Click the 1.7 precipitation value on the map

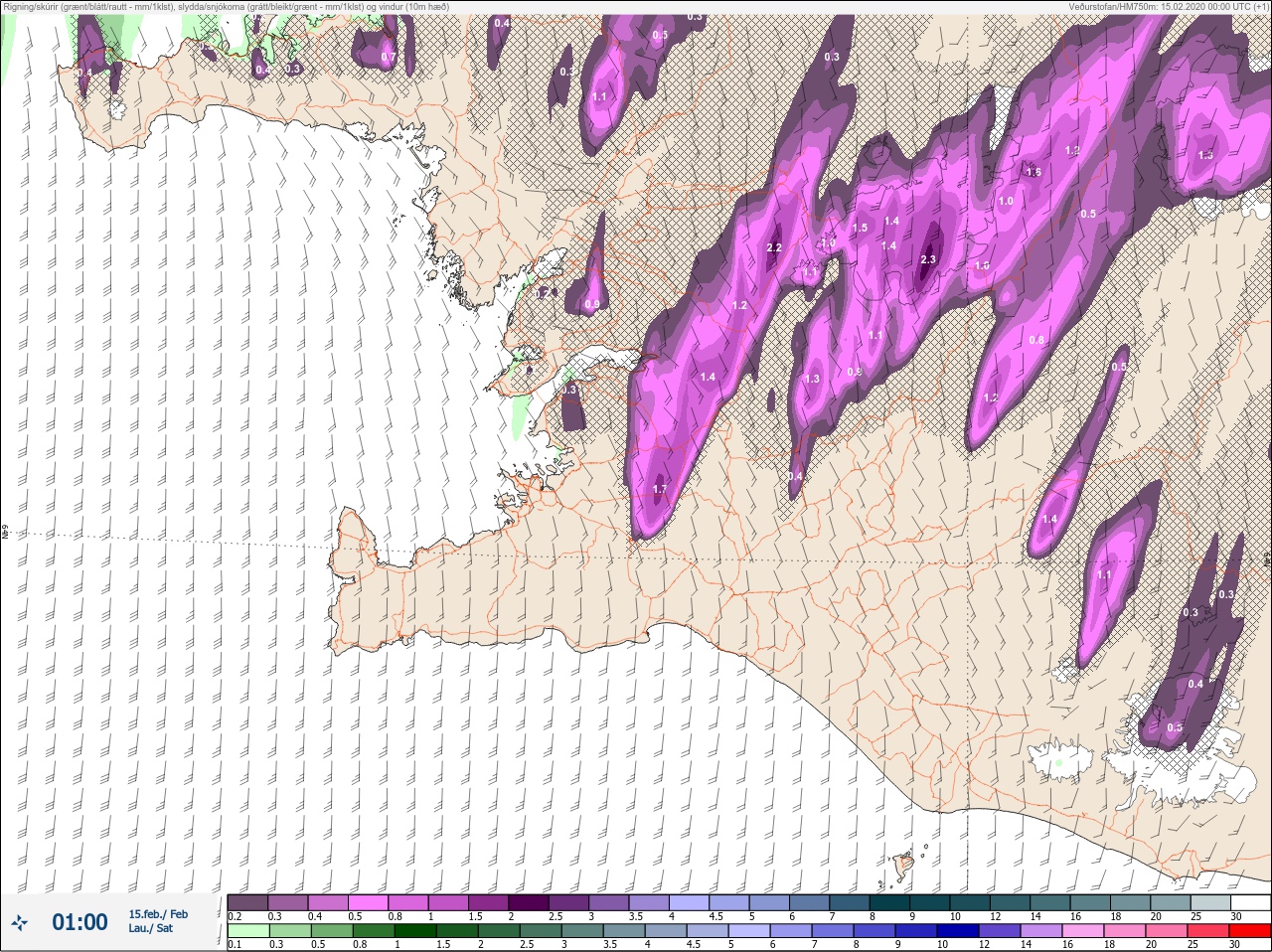pyautogui.click(x=660, y=489)
